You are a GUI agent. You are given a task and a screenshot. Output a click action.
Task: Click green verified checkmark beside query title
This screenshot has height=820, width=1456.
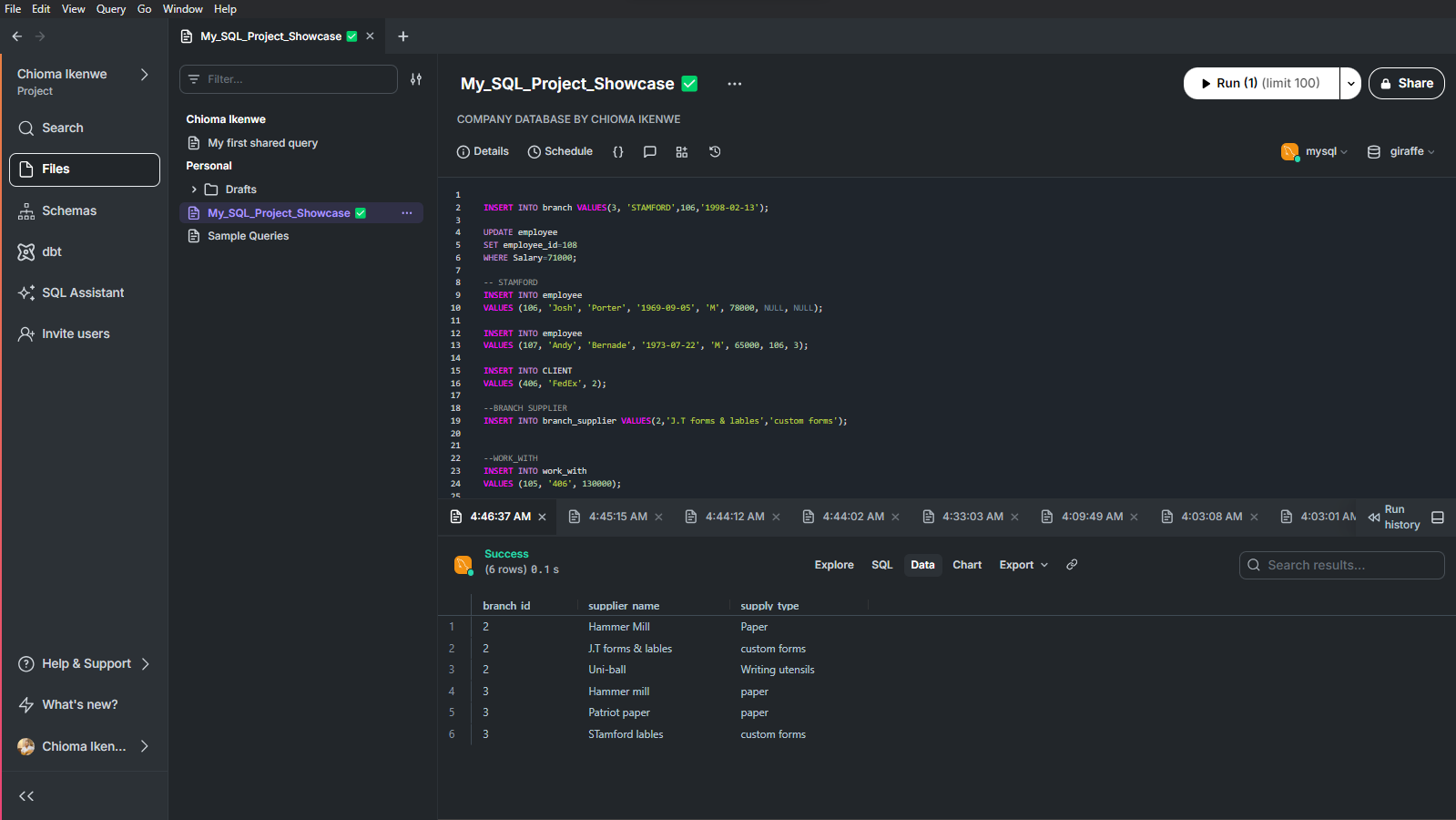[690, 84]
